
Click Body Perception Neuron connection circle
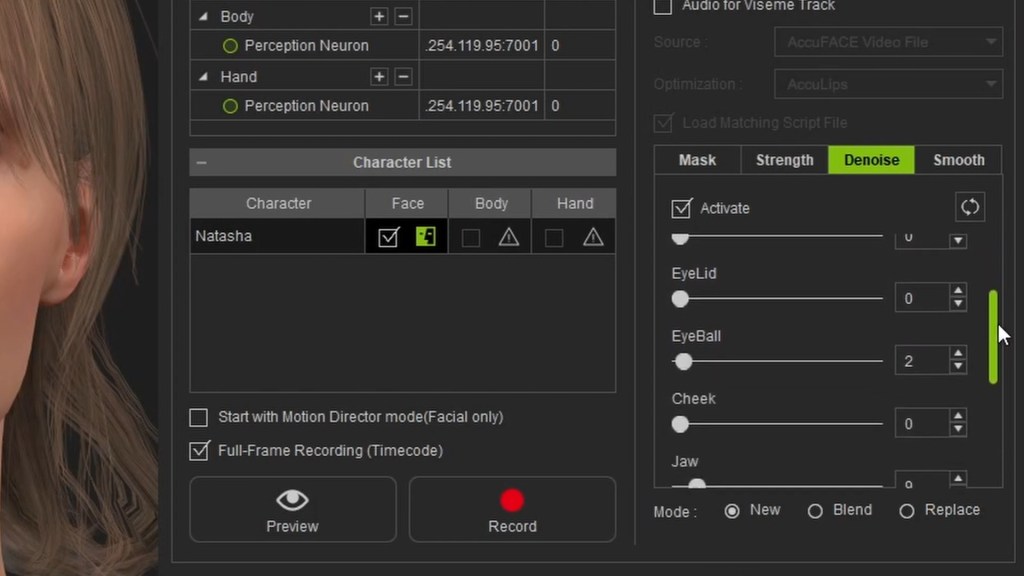(x=230, y=46)
